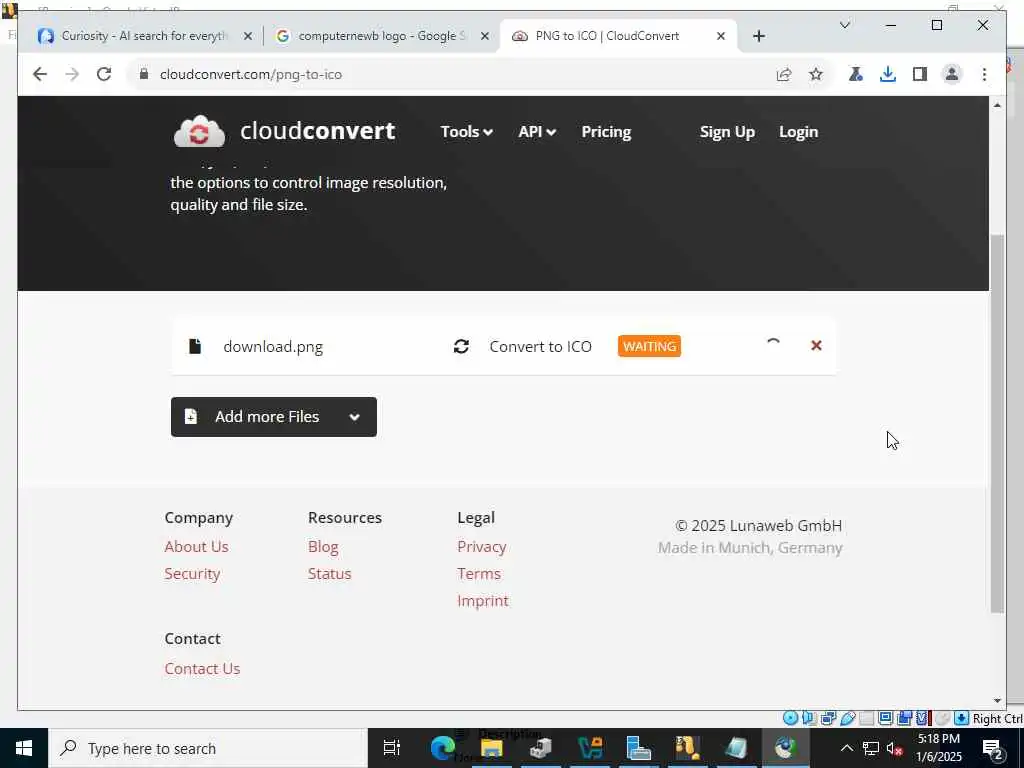Open the Blog link
1024x768 pixels.
pyautogui.click(x=323, y=547)
